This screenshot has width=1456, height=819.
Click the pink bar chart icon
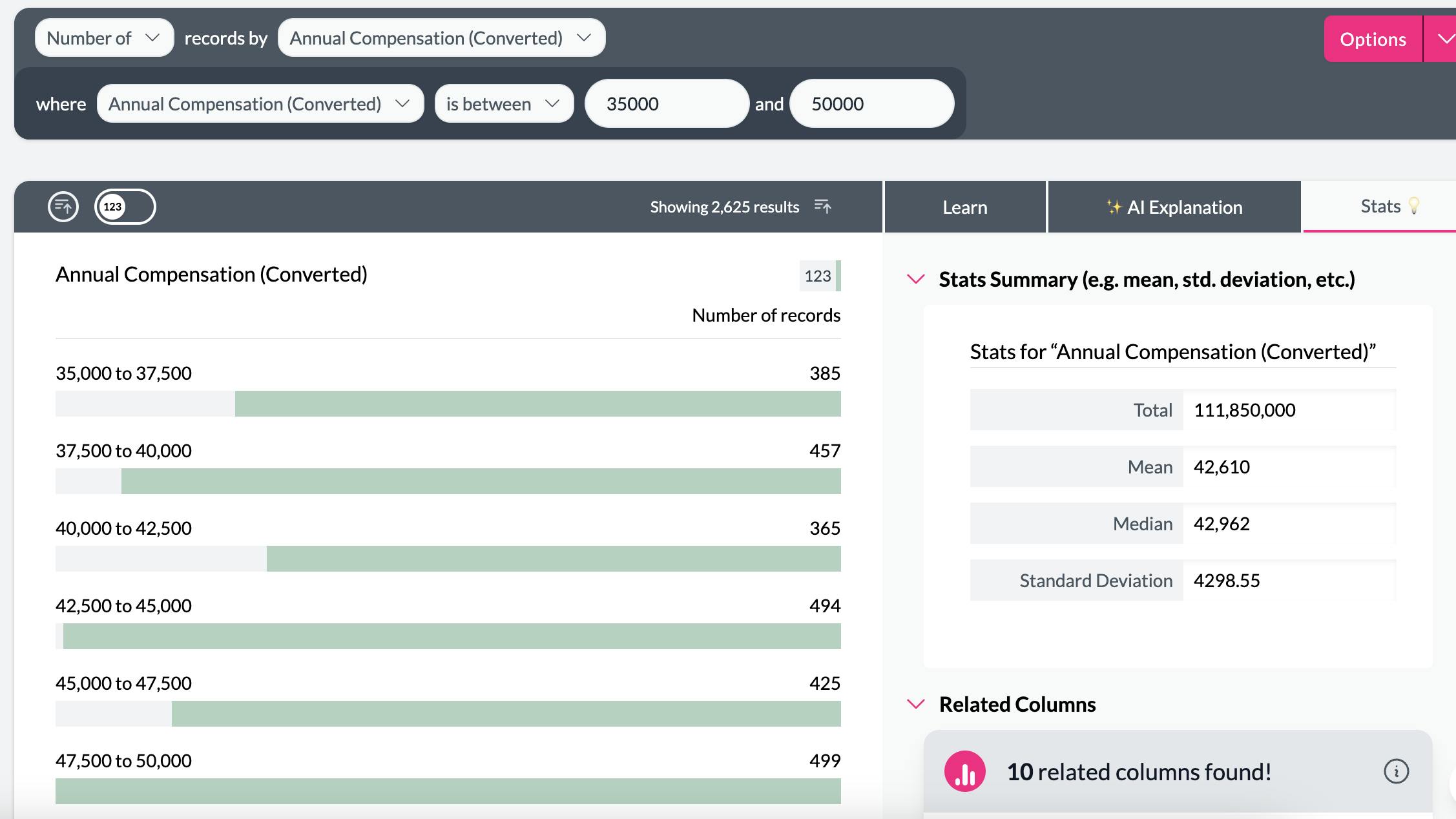click(964, 771)
